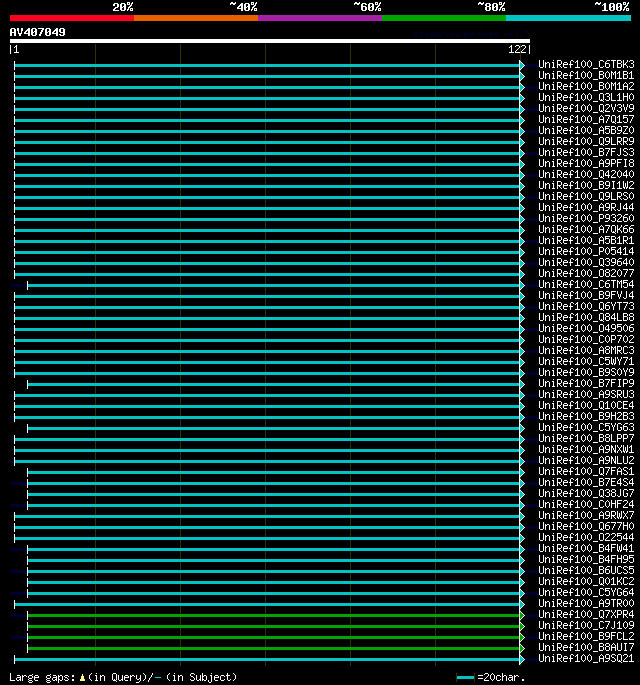Screen dimensions: 640x685
Task: Select UniRef100_Q7XPR4 green hit label
Action: click(x=586, y=615)
